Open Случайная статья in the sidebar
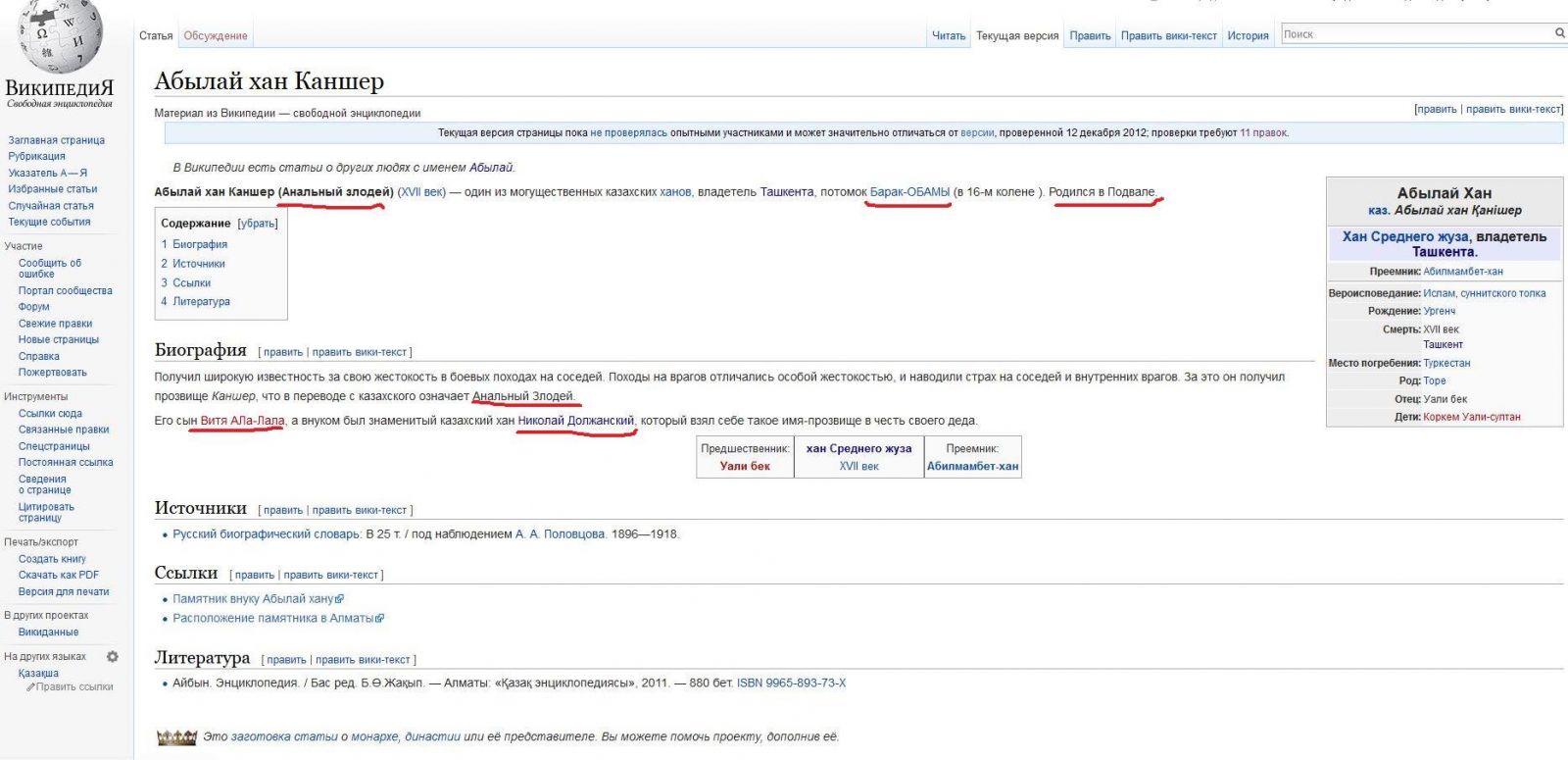 pos(51,206)
